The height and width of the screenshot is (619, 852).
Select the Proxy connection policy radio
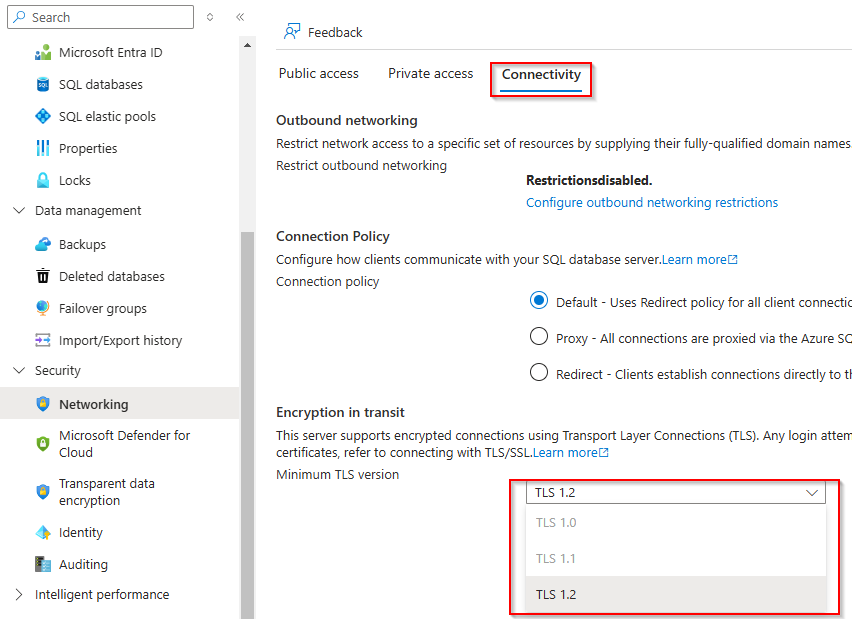coord(539,336)
